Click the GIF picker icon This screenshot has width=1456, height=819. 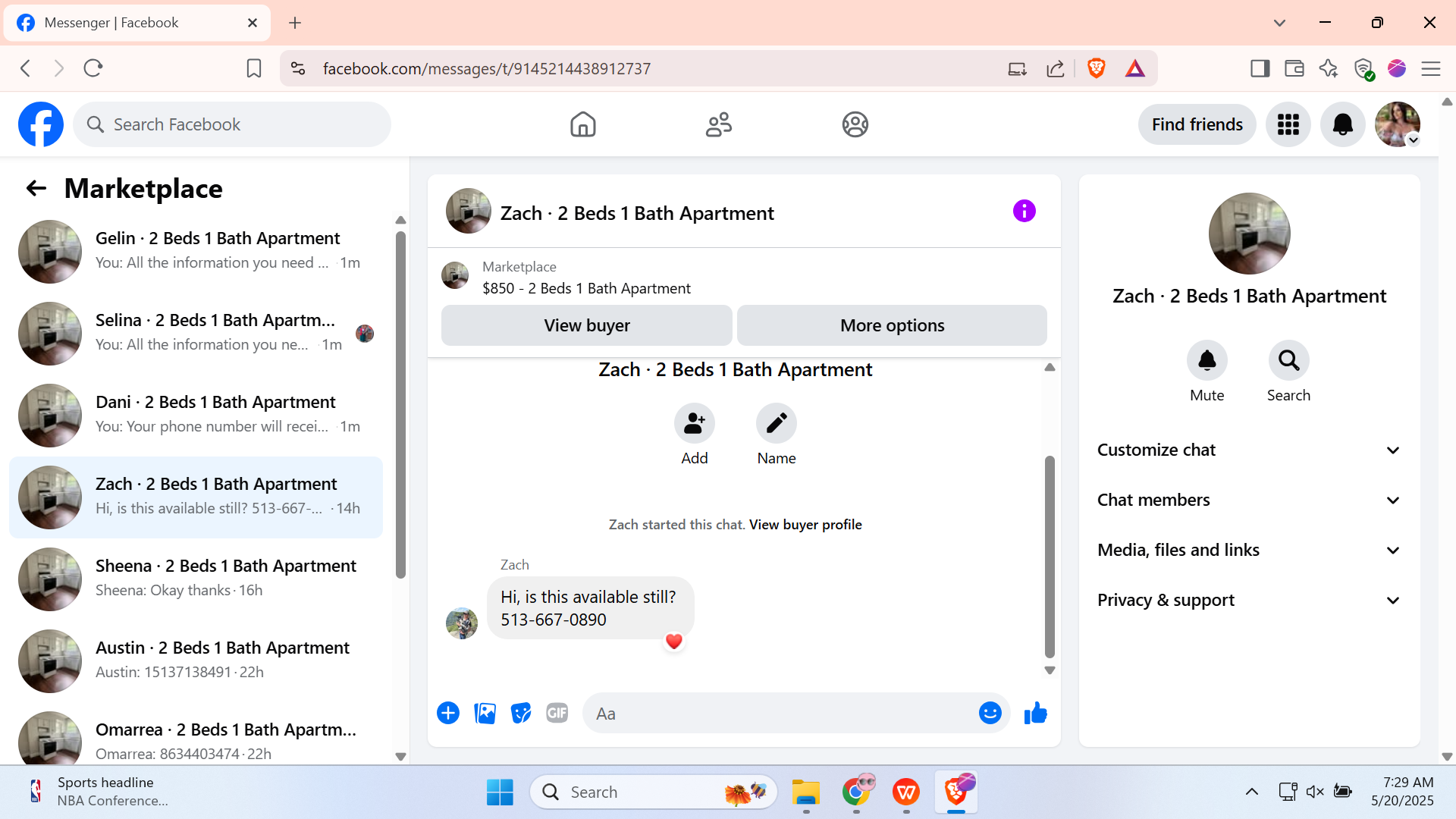557,714
